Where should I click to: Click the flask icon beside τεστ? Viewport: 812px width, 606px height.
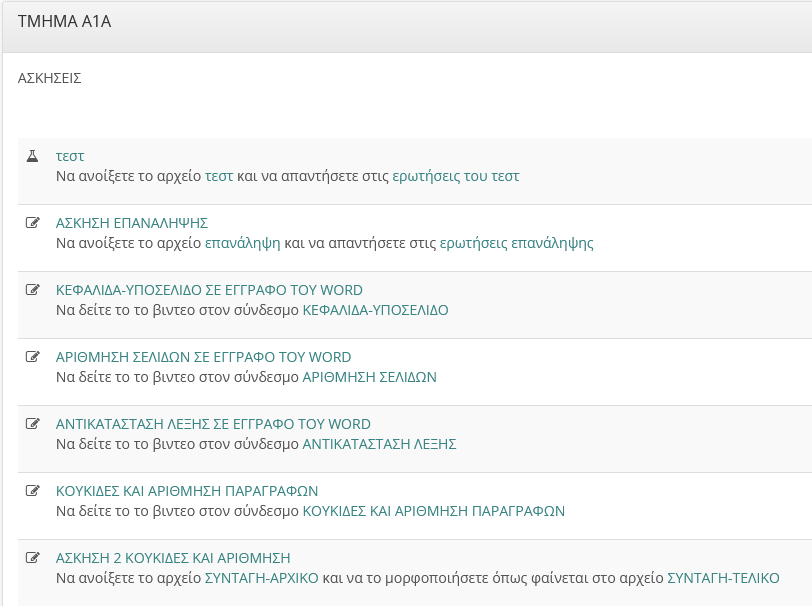point(32,156)
